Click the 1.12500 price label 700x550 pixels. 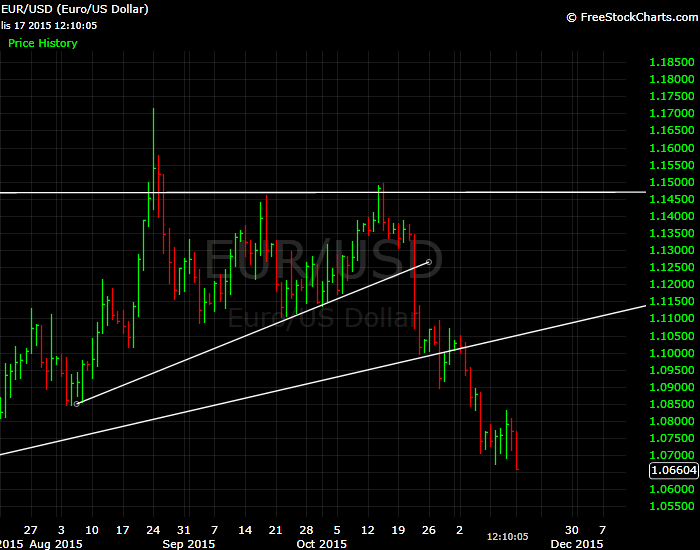pos(672,267)
